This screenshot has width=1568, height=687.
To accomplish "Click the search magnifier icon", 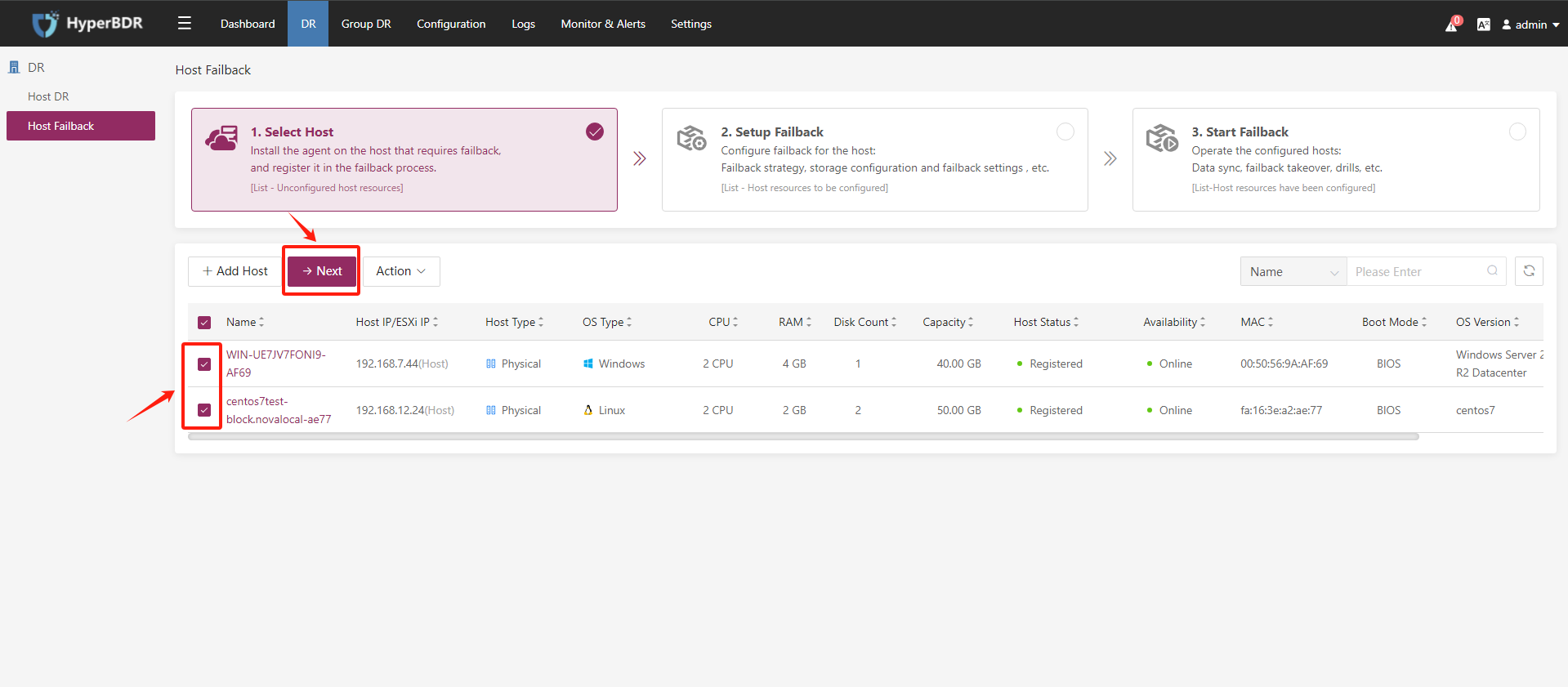I will 1492,271.
